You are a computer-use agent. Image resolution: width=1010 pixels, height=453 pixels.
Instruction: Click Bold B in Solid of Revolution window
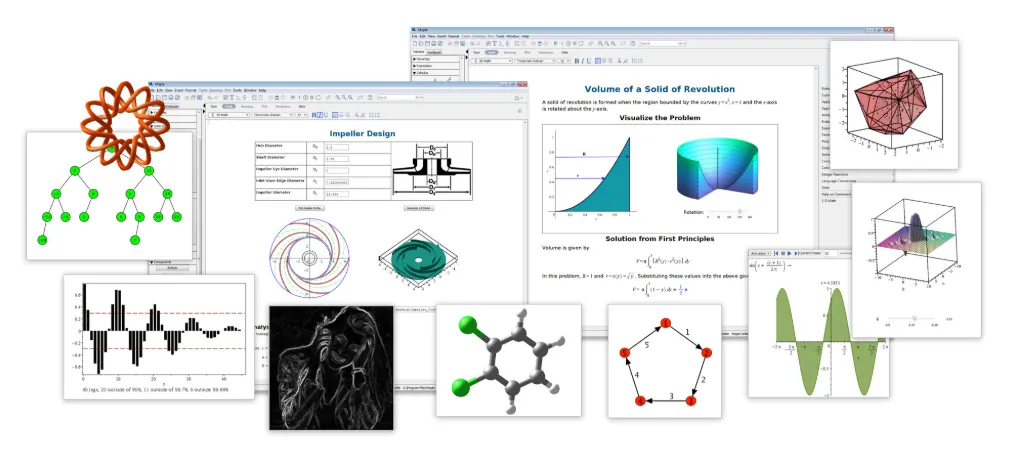[576, 61]
